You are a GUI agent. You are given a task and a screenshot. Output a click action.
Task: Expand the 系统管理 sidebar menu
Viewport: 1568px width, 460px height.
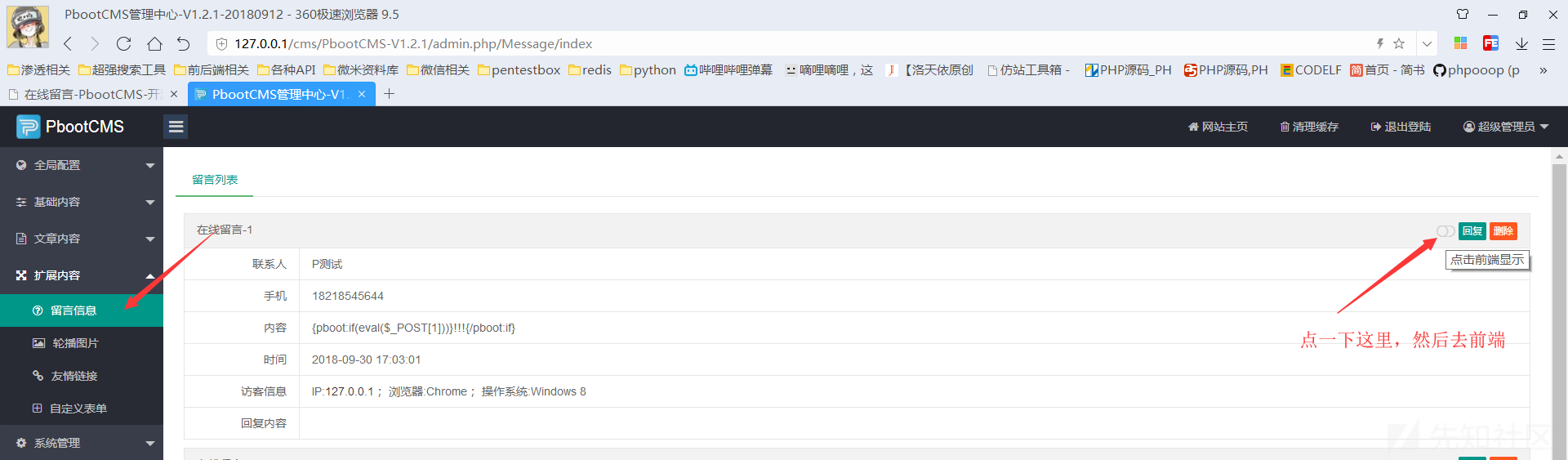click(x=82, y=443)
